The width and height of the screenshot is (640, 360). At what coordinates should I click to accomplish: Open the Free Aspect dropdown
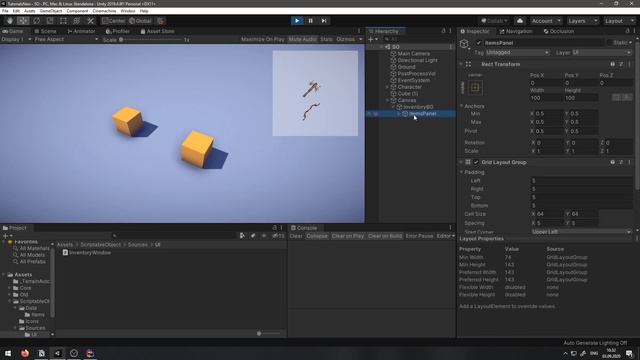66,39
